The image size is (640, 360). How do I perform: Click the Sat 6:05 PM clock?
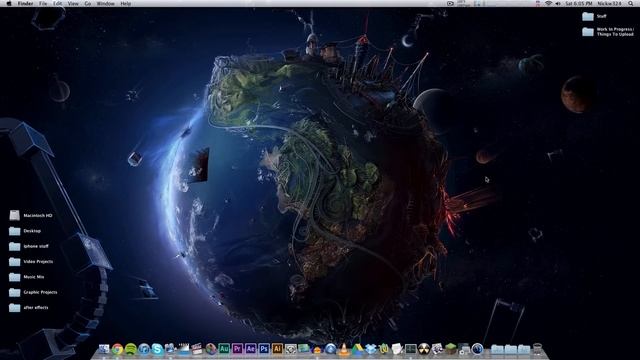578,3
